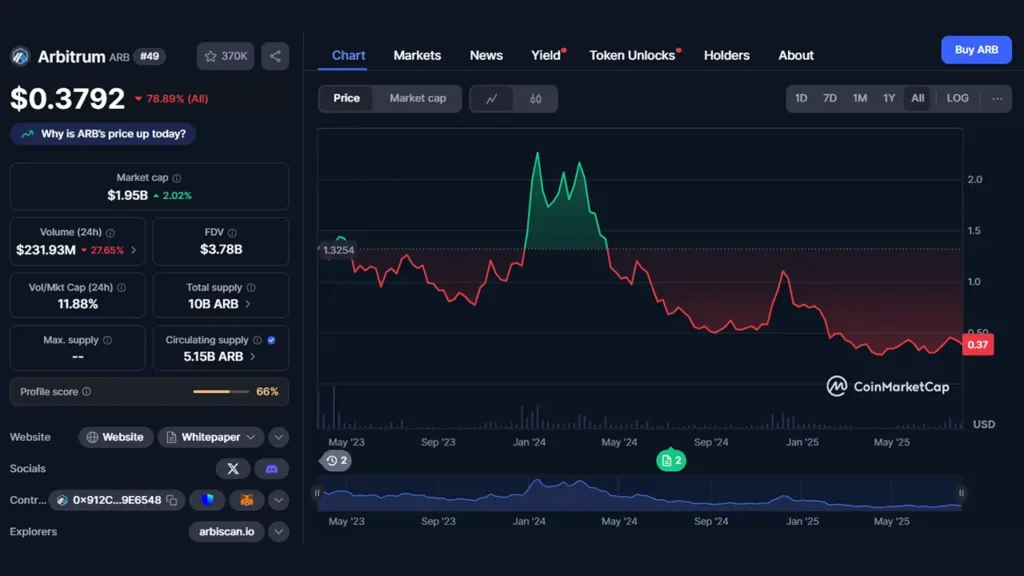The image size is (1024, 576).
Task: Set chart range to 1Y
Action: click(x=889, y=99)
